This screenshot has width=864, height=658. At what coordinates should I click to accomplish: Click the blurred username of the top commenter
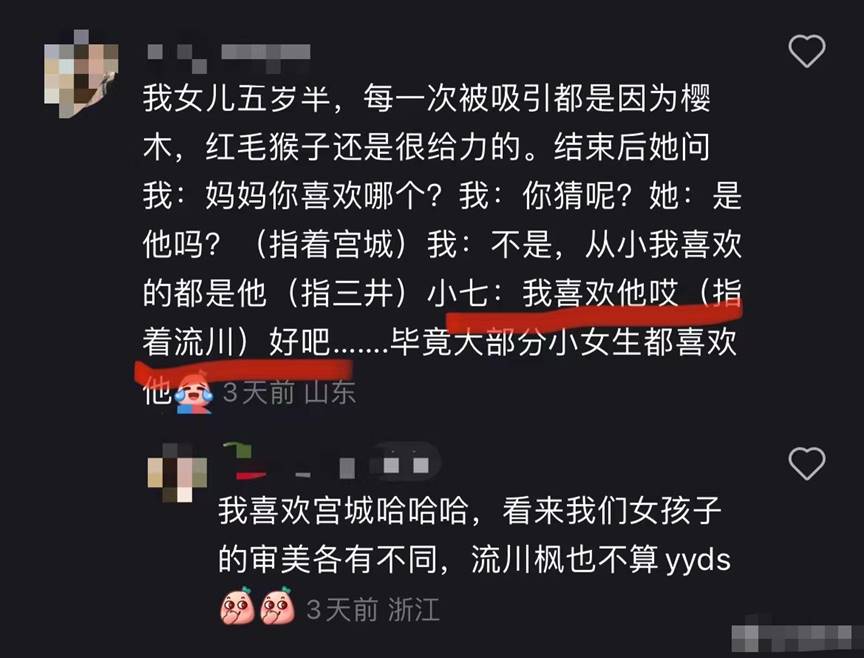(229, 57)
